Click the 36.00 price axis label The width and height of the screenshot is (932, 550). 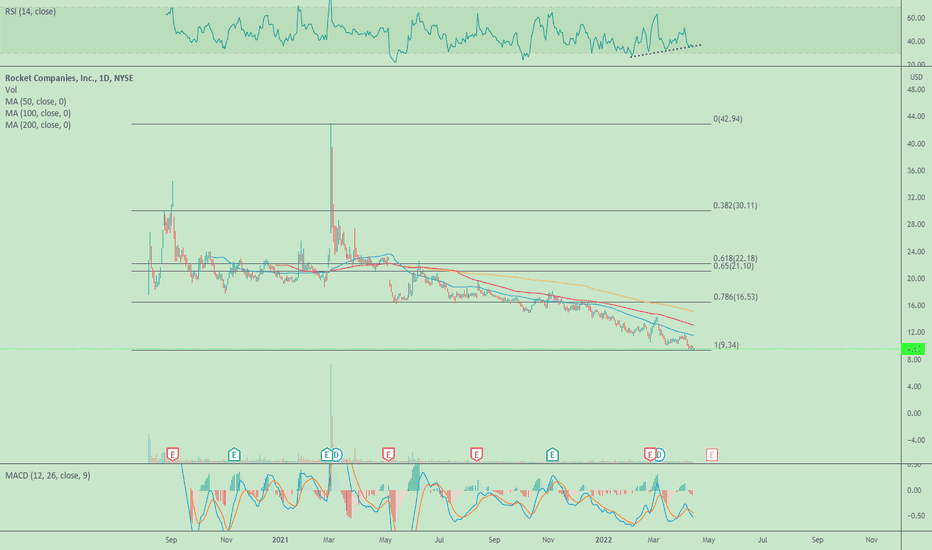(916, 171)
